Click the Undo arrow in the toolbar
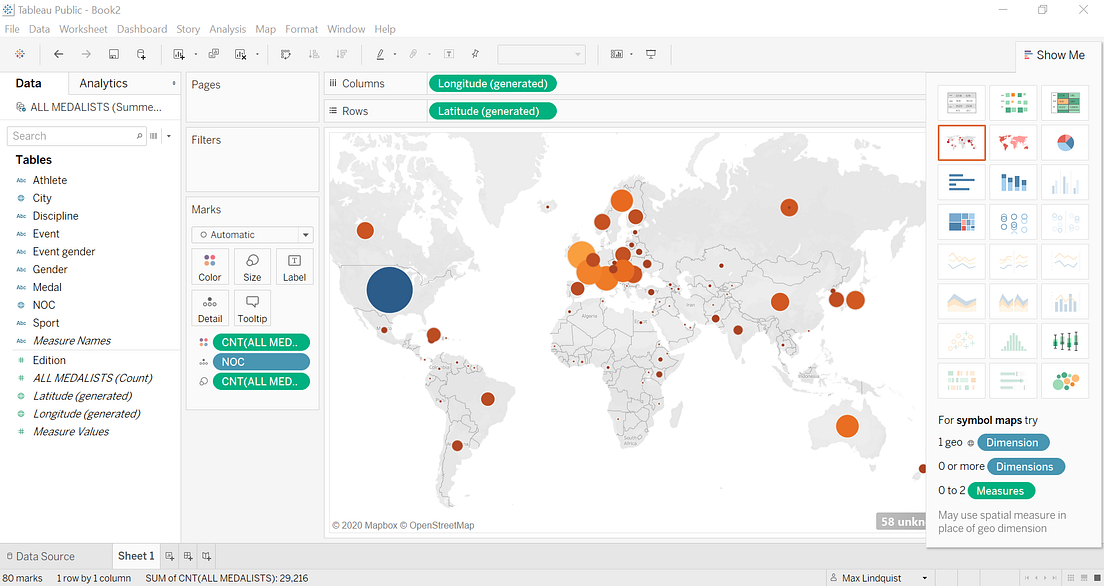This screenshot has width=1104, height=586. 59,54
